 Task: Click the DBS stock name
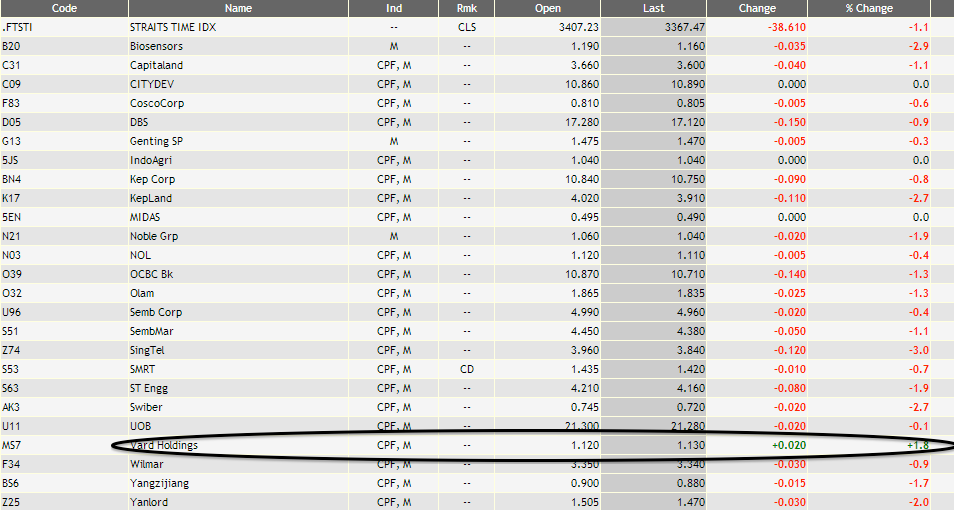click(x=141, y=122)
